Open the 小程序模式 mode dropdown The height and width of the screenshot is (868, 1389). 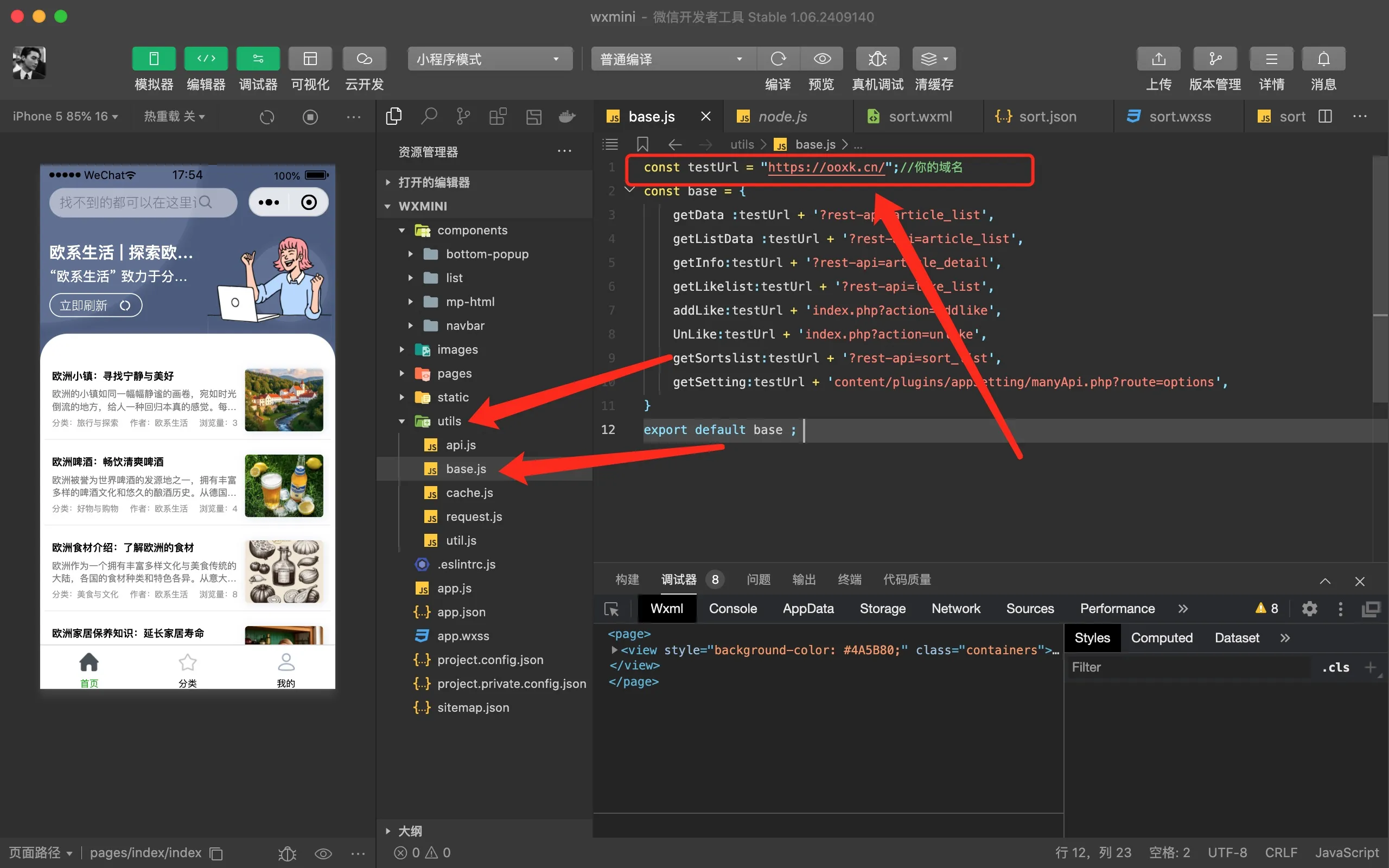(x=489, y=59)
